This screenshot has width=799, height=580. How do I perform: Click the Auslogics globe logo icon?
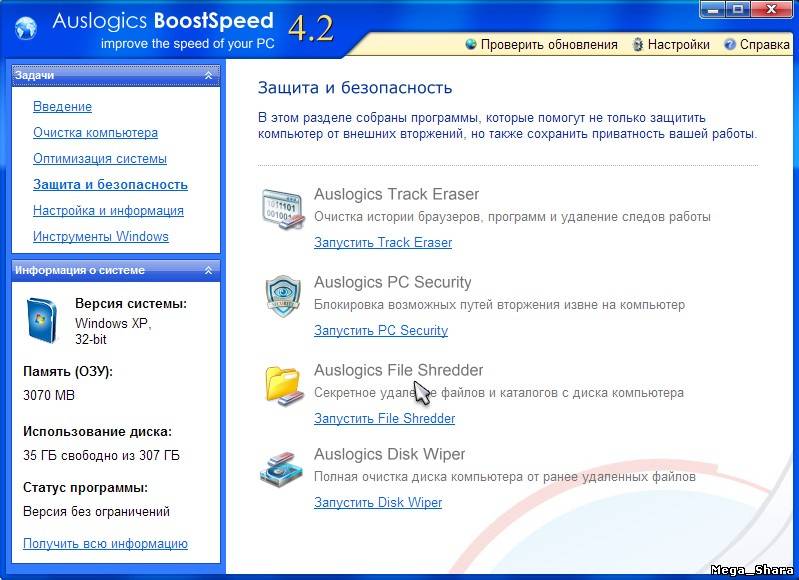(25, 28)
